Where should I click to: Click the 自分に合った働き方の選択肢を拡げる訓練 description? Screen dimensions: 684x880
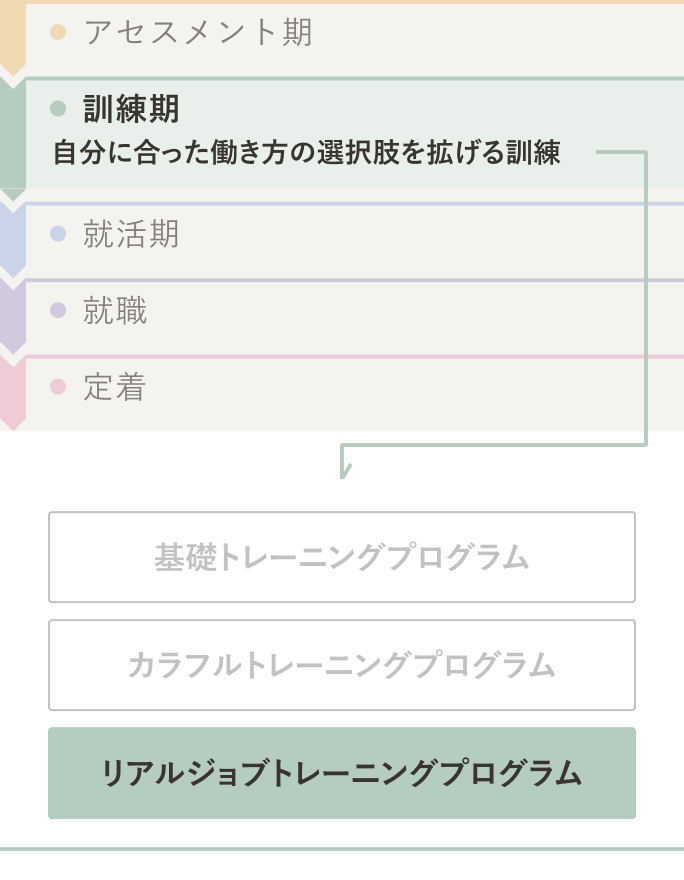(307, 153)
